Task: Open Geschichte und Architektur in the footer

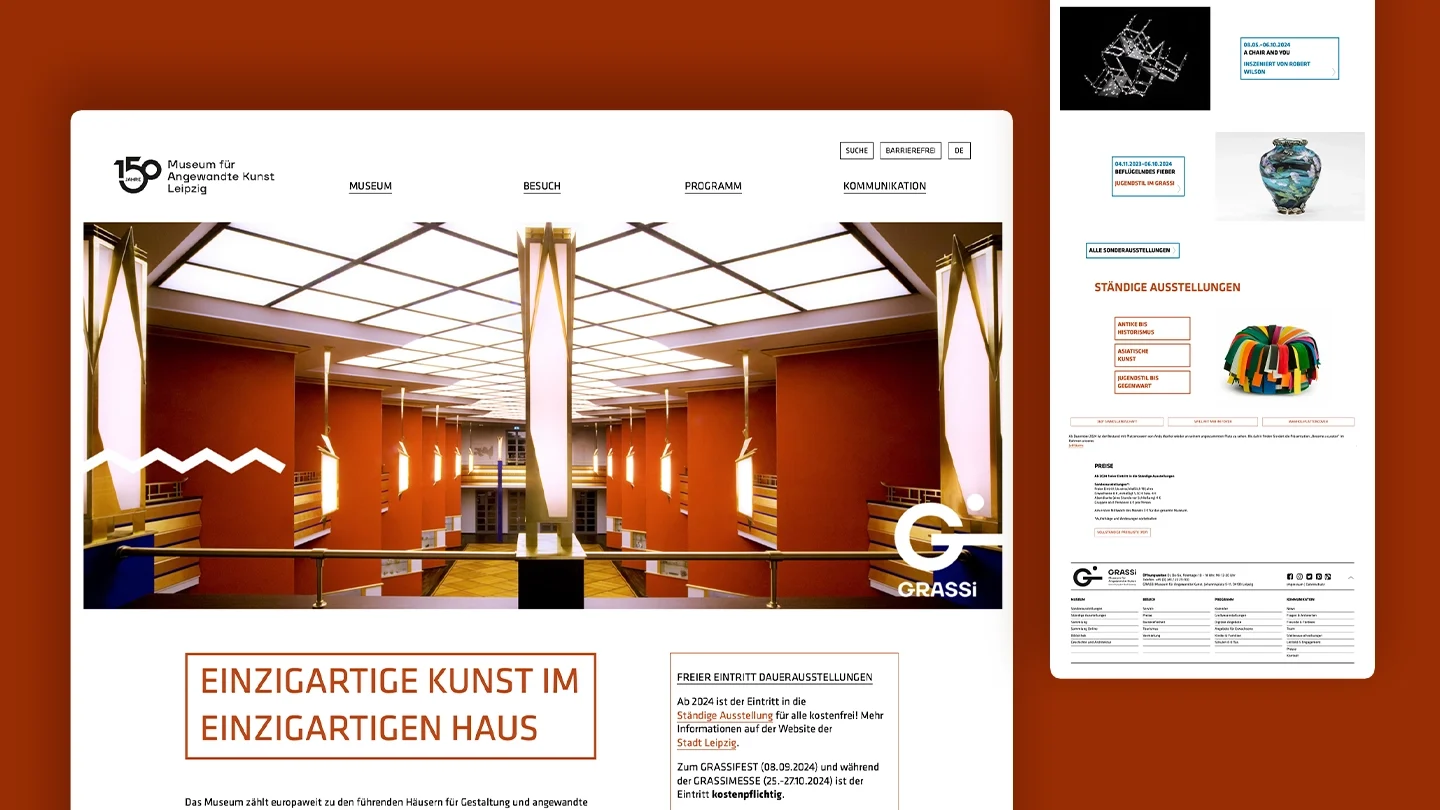Action: pyautogui.click(x=1091, y=642)
